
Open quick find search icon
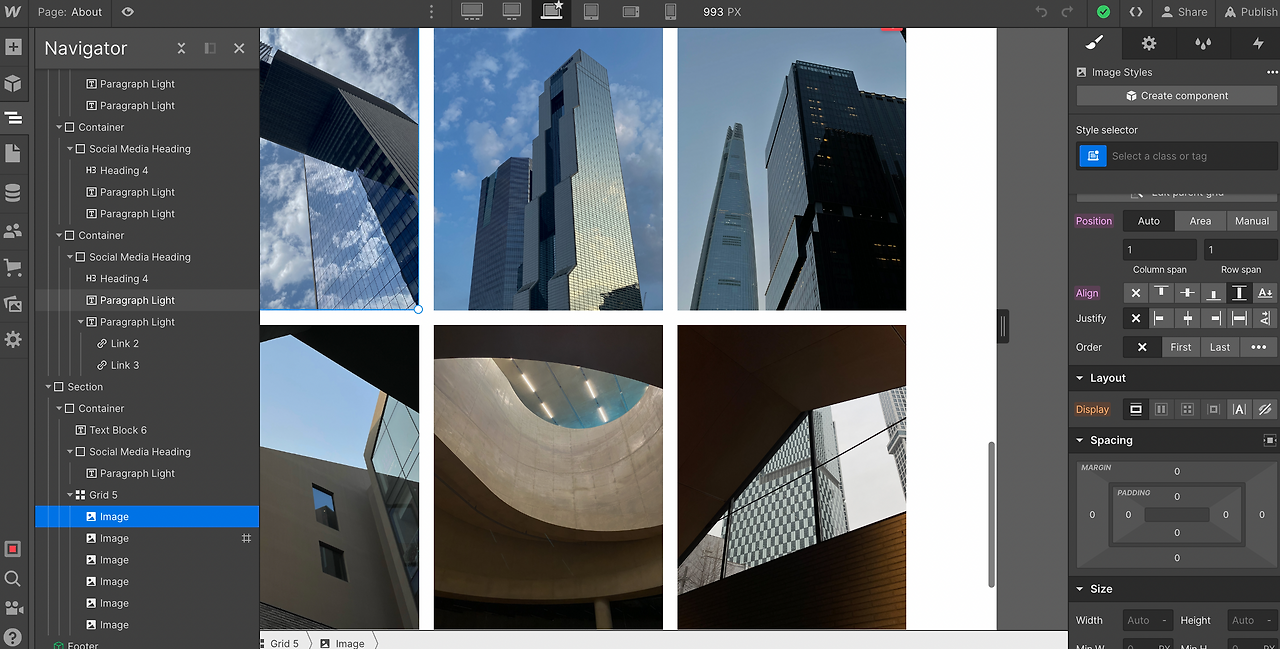tap(13, 578)
